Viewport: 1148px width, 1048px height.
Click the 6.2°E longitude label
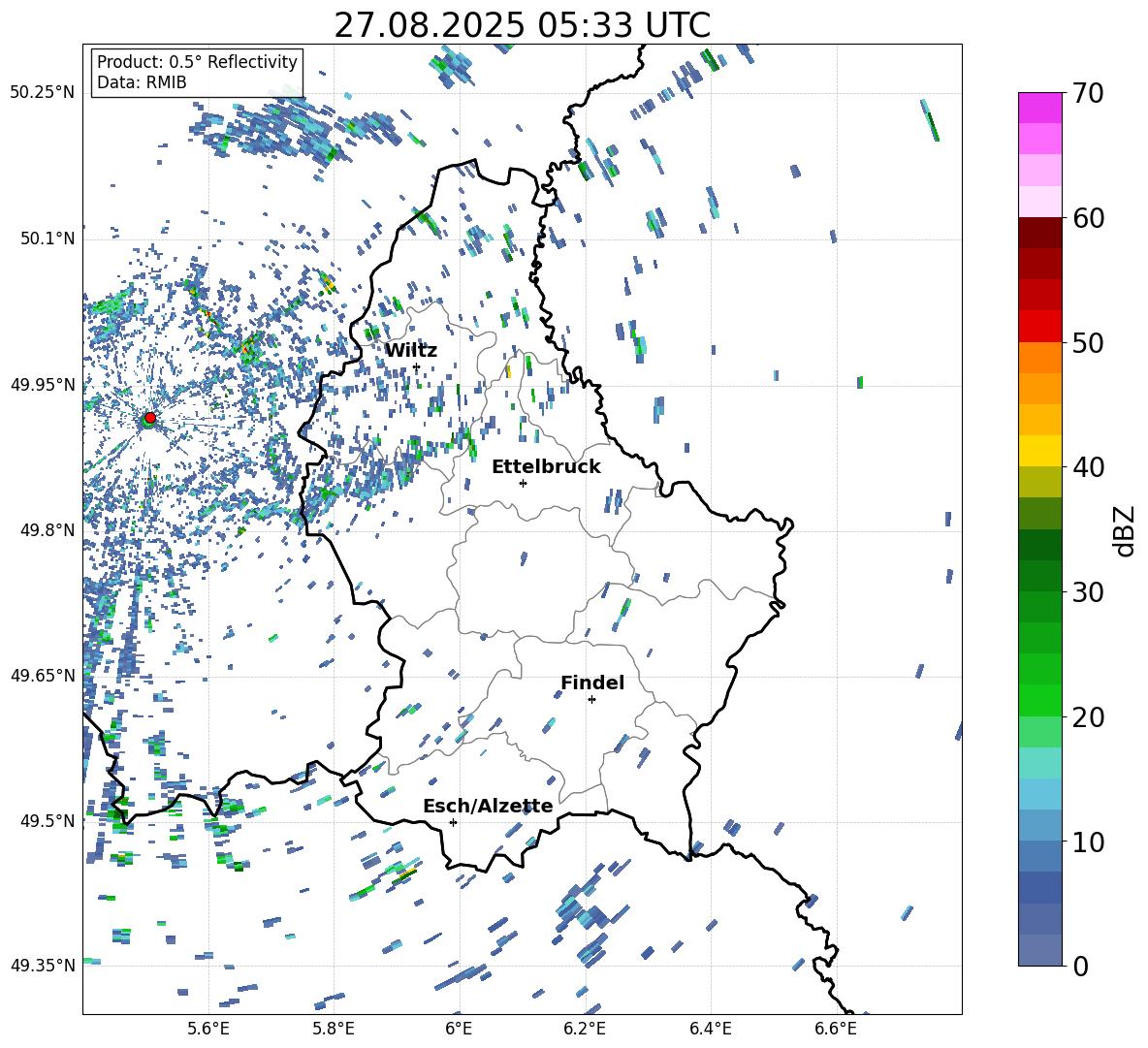pos(585,1030)
